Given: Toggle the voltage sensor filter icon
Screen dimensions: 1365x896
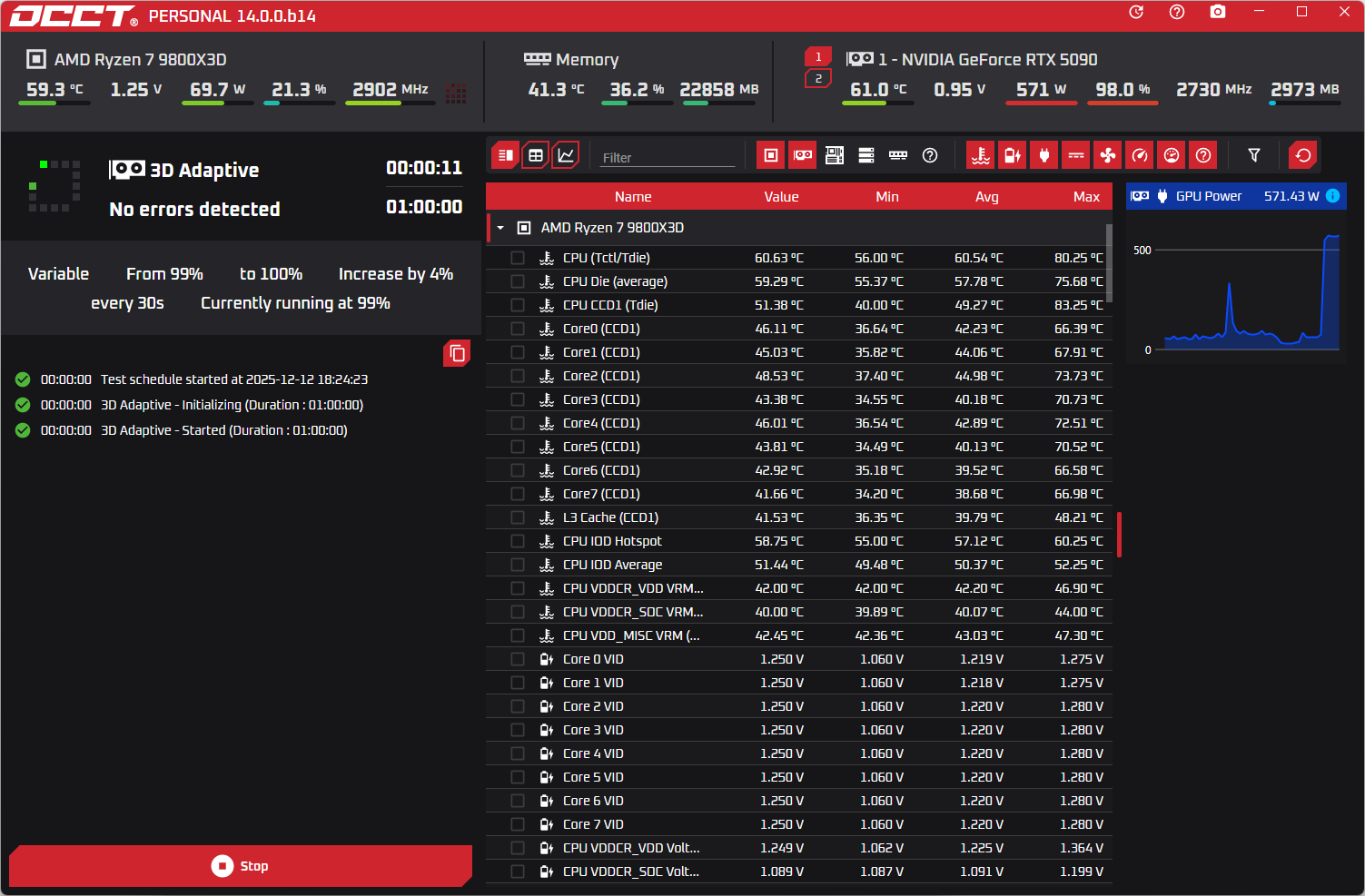Looking at the screenshot, I should pos(1013,155).
